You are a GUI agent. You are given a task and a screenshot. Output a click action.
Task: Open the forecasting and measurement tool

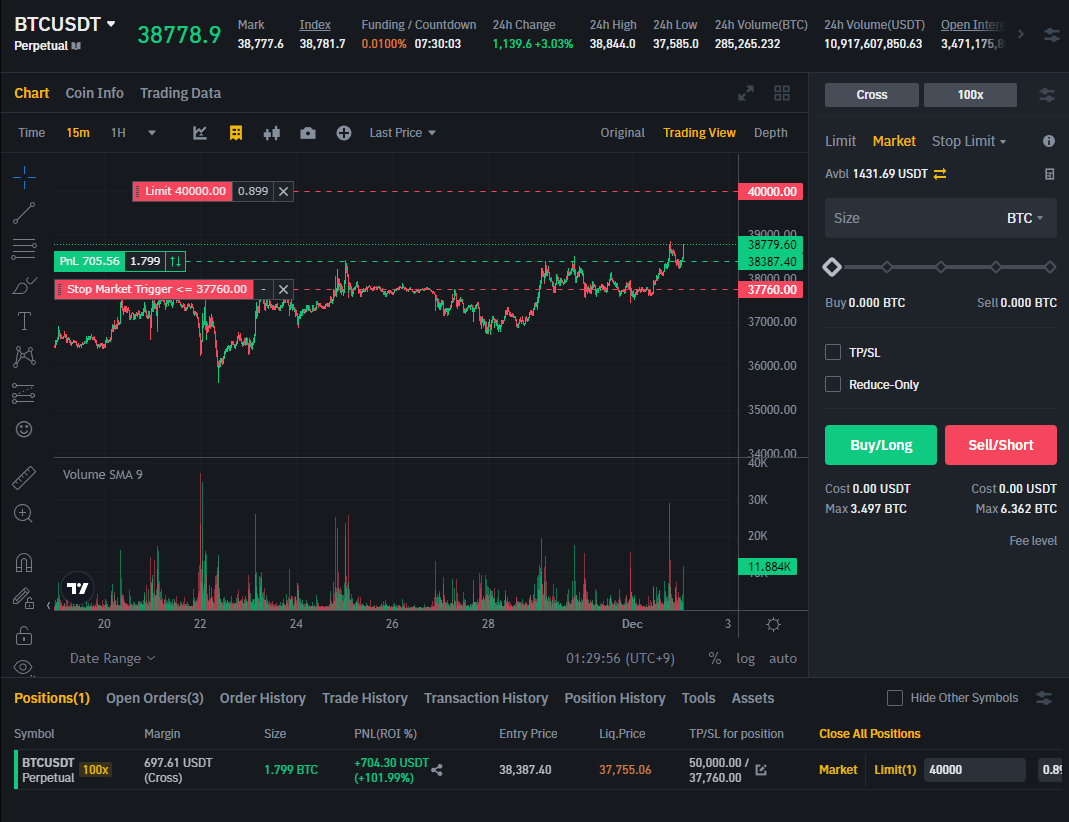tap(24, 393)
